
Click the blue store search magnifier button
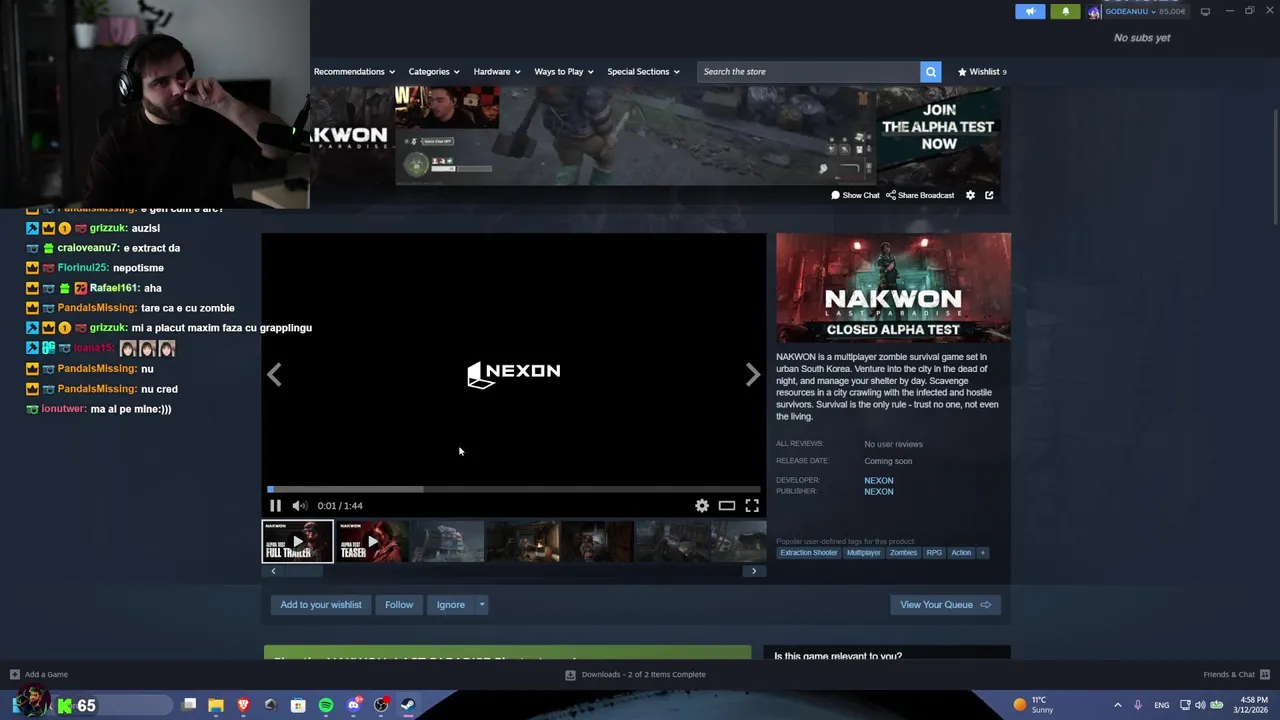[931, 72]
